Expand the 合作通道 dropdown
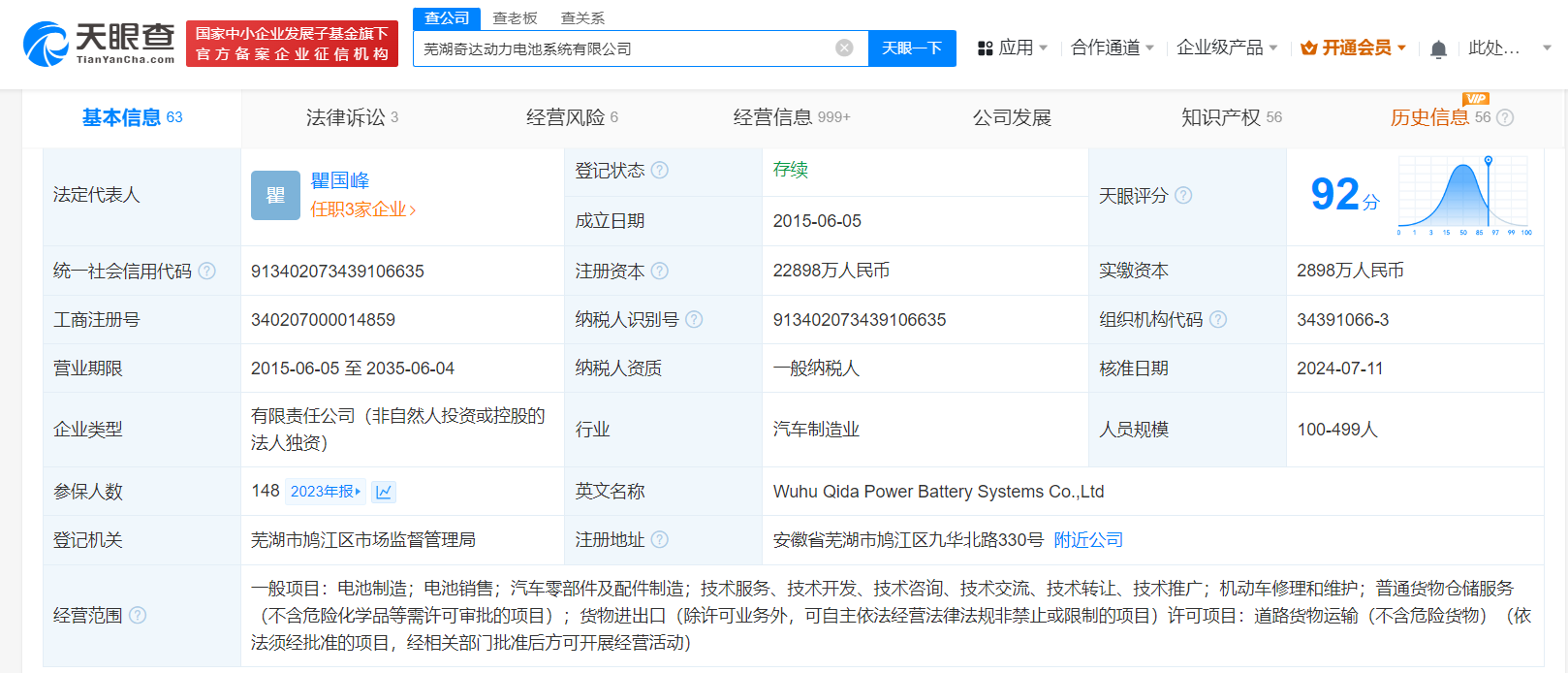The width and height of the screenshot is (1568, 673). coord(1112,48)
